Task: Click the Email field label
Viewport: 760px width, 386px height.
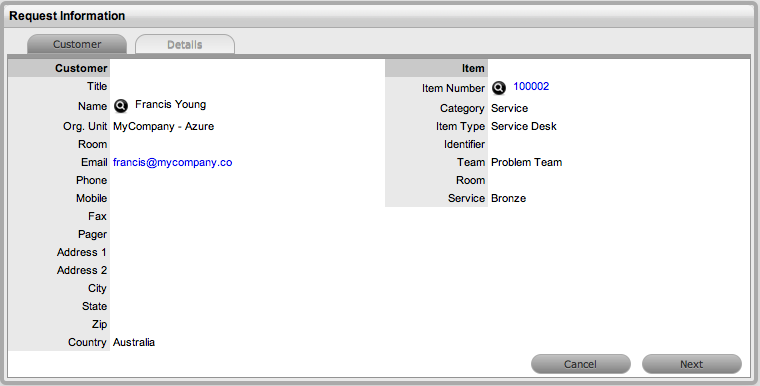Action: (x=94, y=162)
